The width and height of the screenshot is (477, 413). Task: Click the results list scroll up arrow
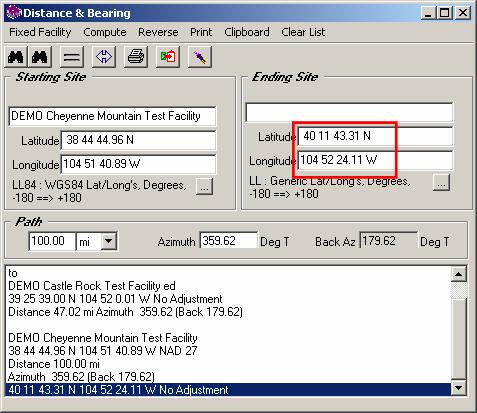pos(458,274)
